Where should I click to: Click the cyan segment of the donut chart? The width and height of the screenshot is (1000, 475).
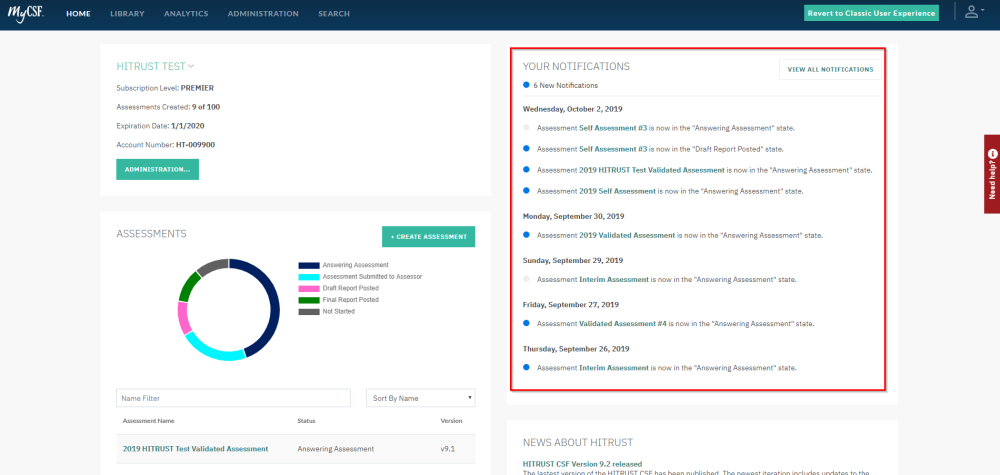(214, 351)
